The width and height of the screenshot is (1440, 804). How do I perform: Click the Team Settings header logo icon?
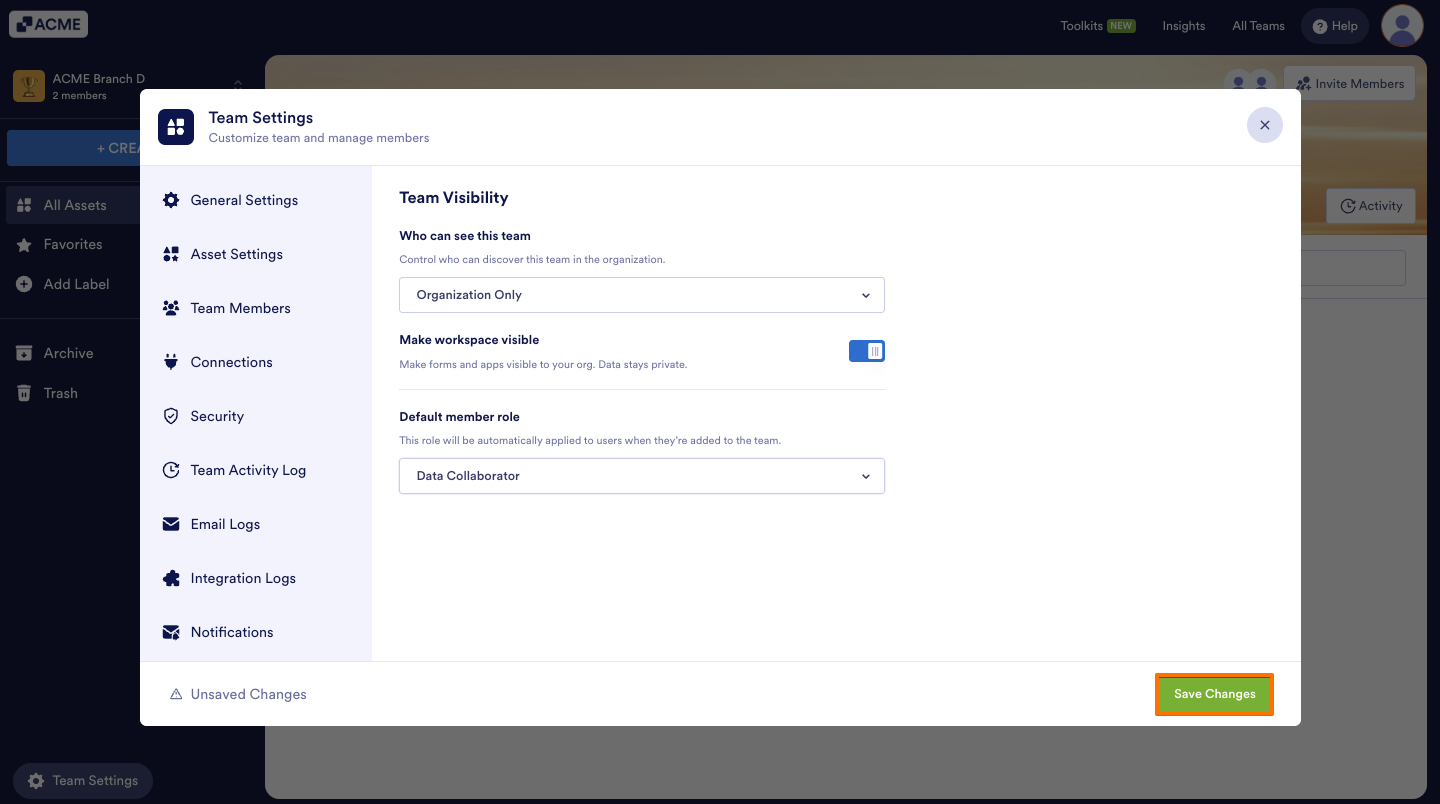point(176,127)
